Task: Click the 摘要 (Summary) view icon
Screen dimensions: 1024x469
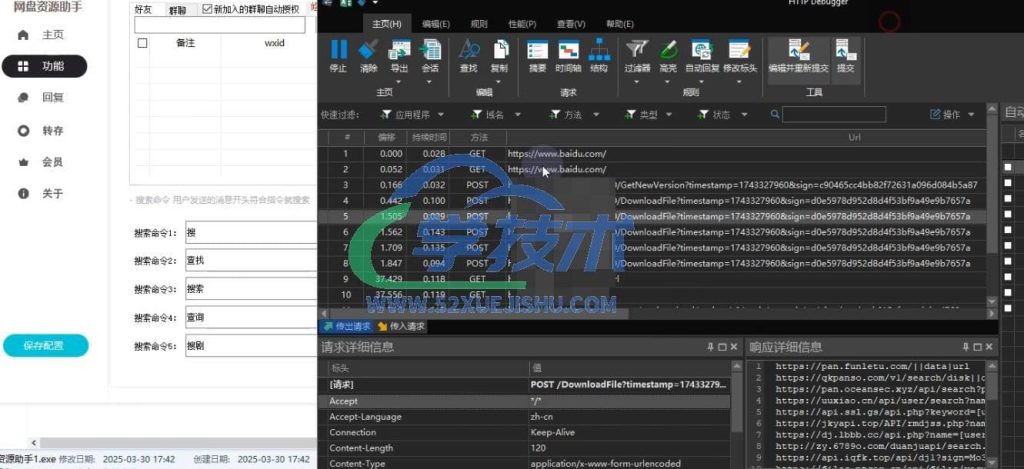Action: coord(537,54)
